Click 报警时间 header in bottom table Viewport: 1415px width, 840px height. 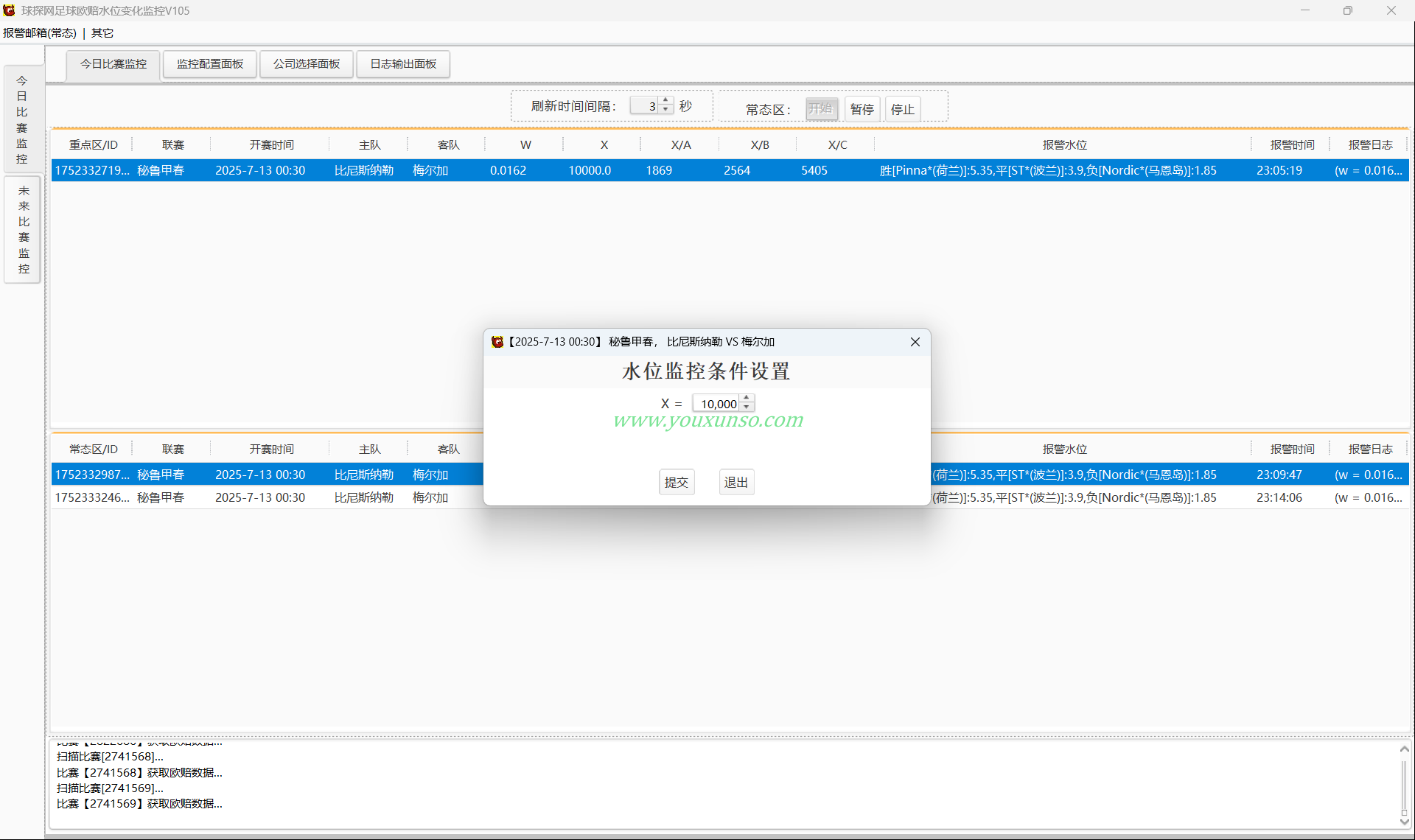tap(1292, 449)
